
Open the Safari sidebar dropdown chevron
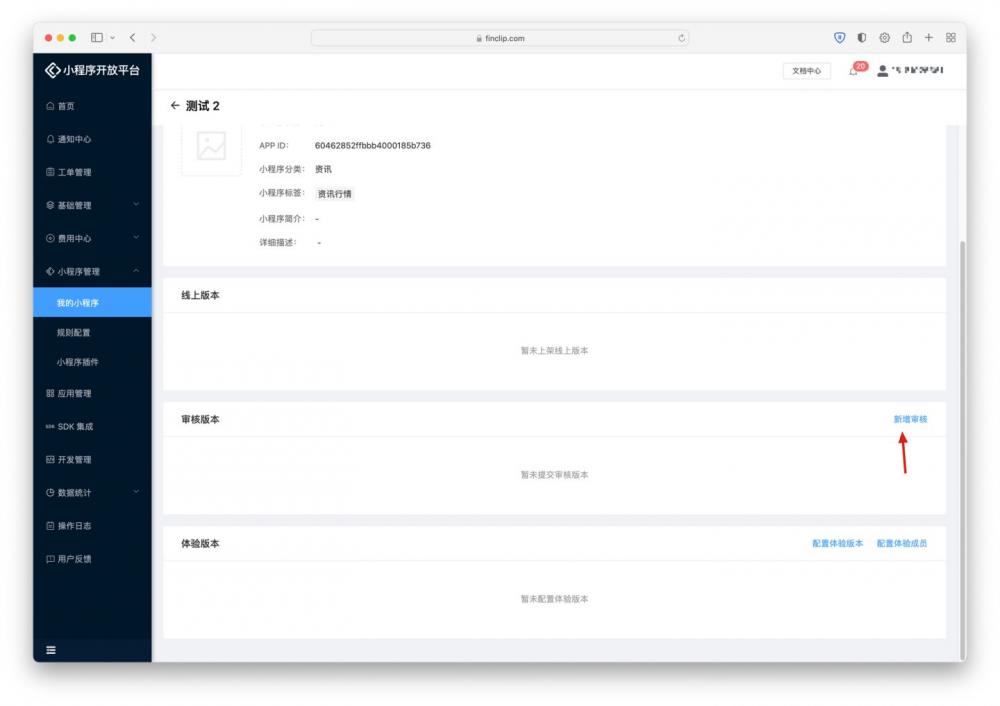[112, 38]
